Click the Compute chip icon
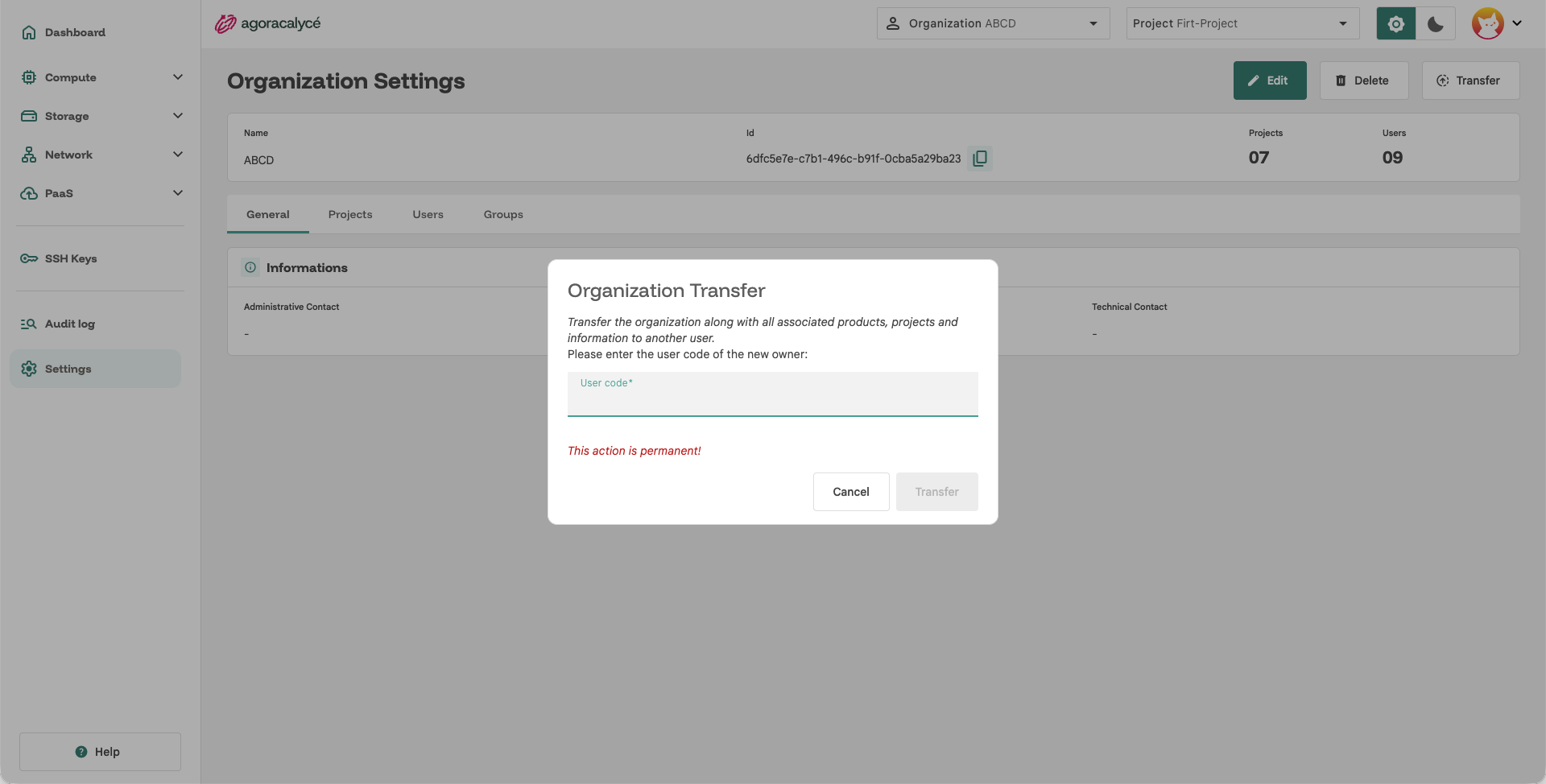This screenshot has height=784, width=1546. 29,77
